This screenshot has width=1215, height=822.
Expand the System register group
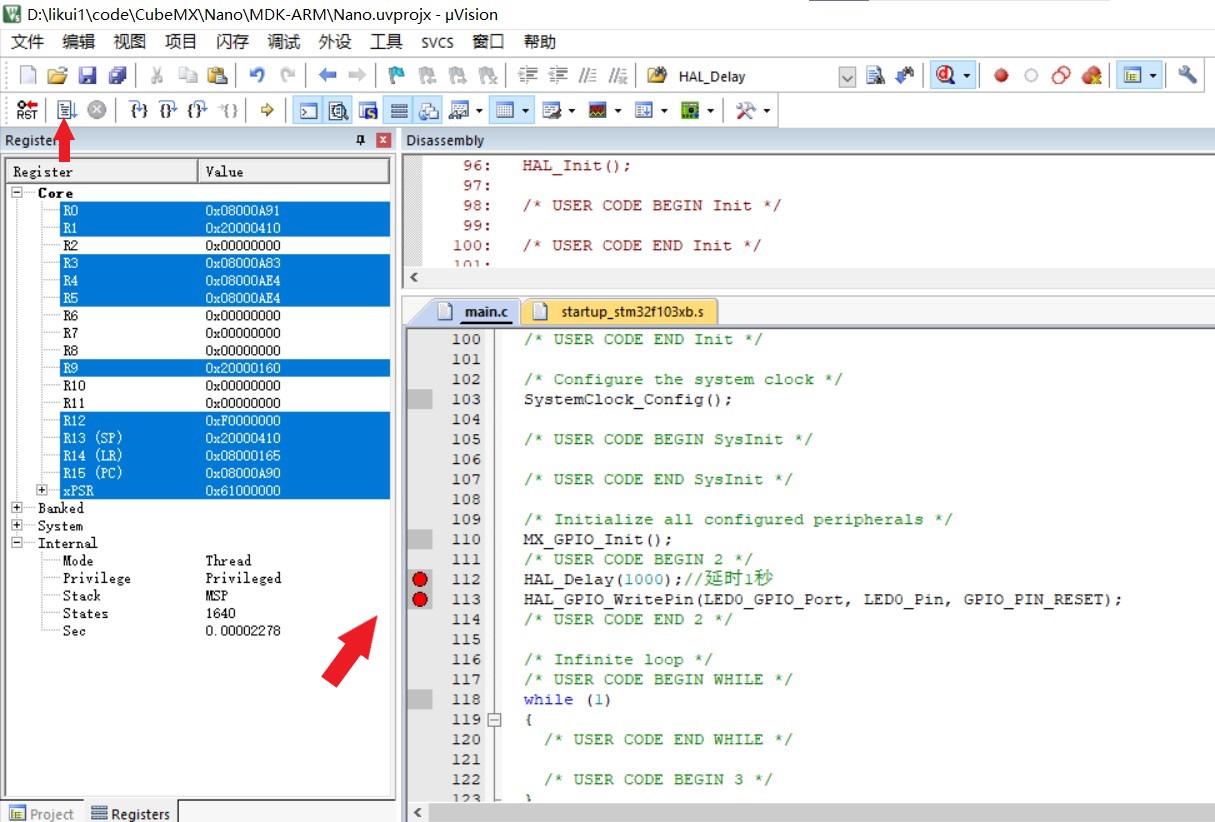17,525
